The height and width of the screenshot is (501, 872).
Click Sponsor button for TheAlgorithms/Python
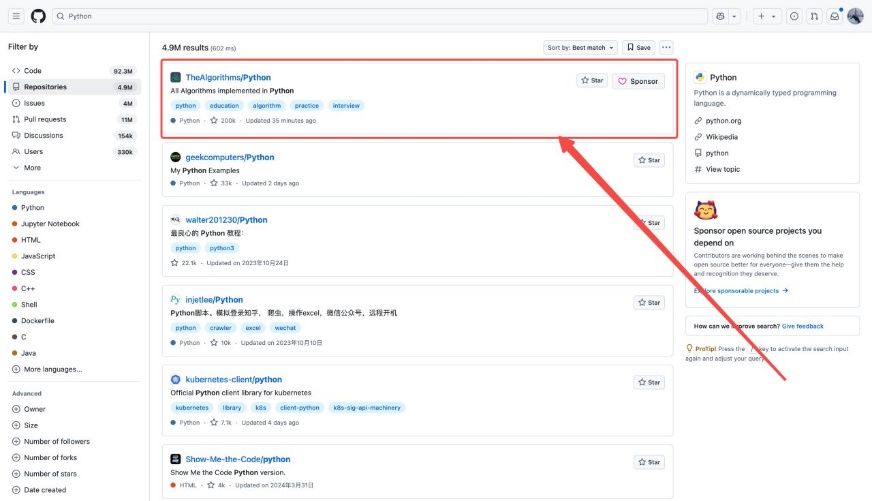click(638, 81)
